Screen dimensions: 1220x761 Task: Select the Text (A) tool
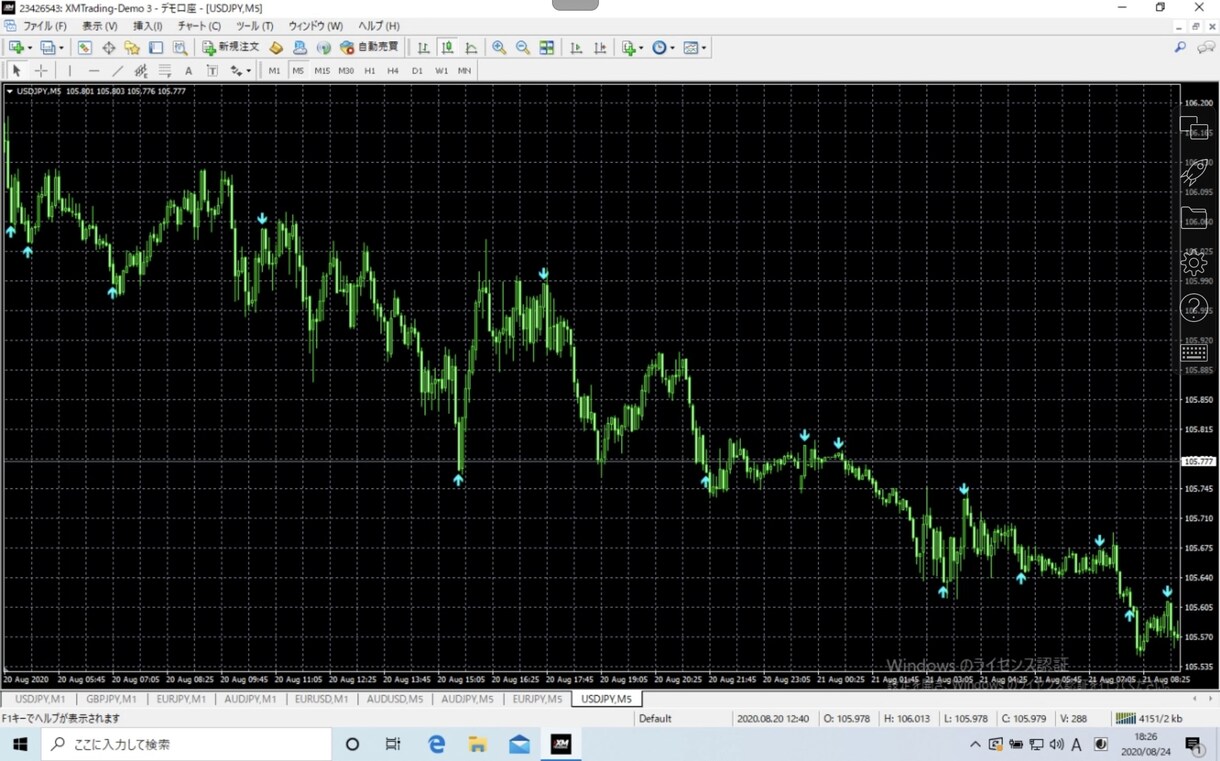pos(188,71)
